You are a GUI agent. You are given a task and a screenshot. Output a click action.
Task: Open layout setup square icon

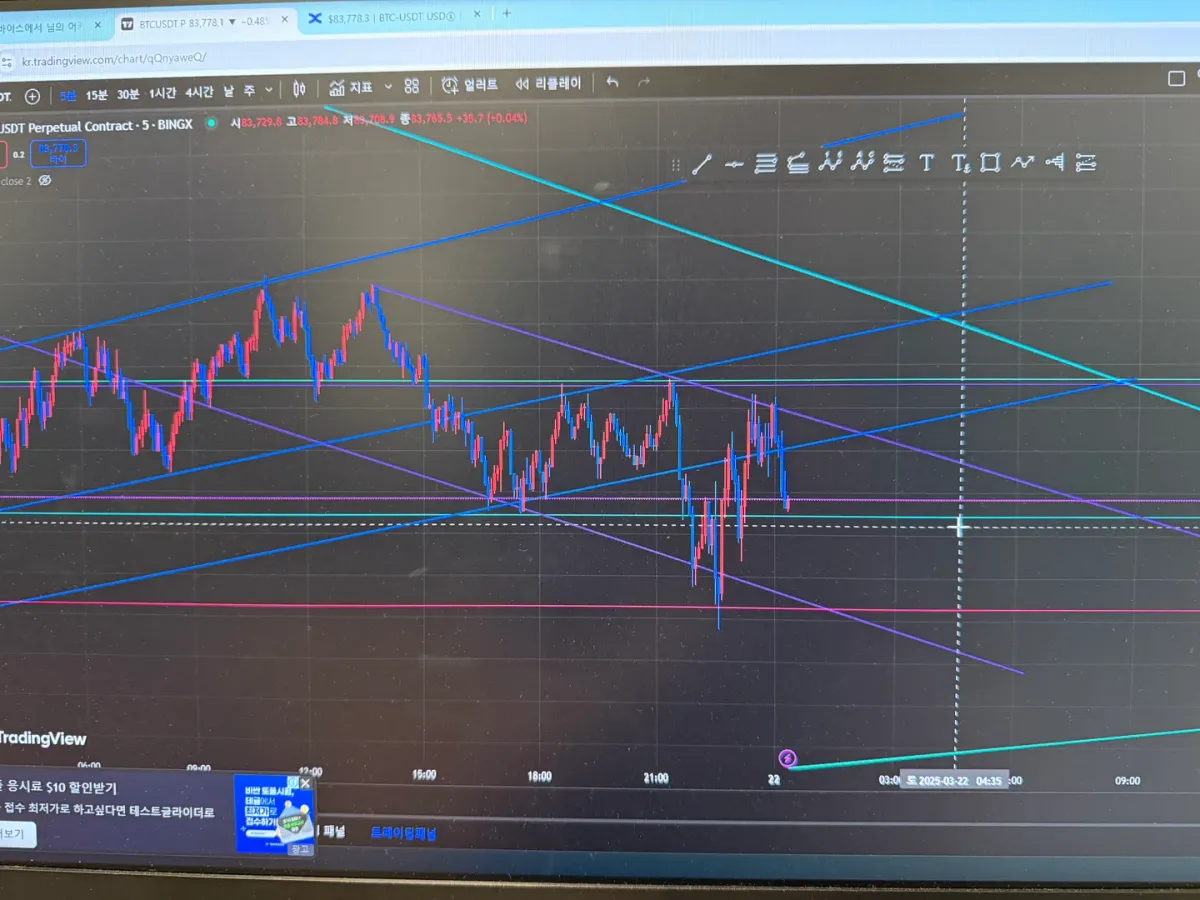pos(1177,78)
